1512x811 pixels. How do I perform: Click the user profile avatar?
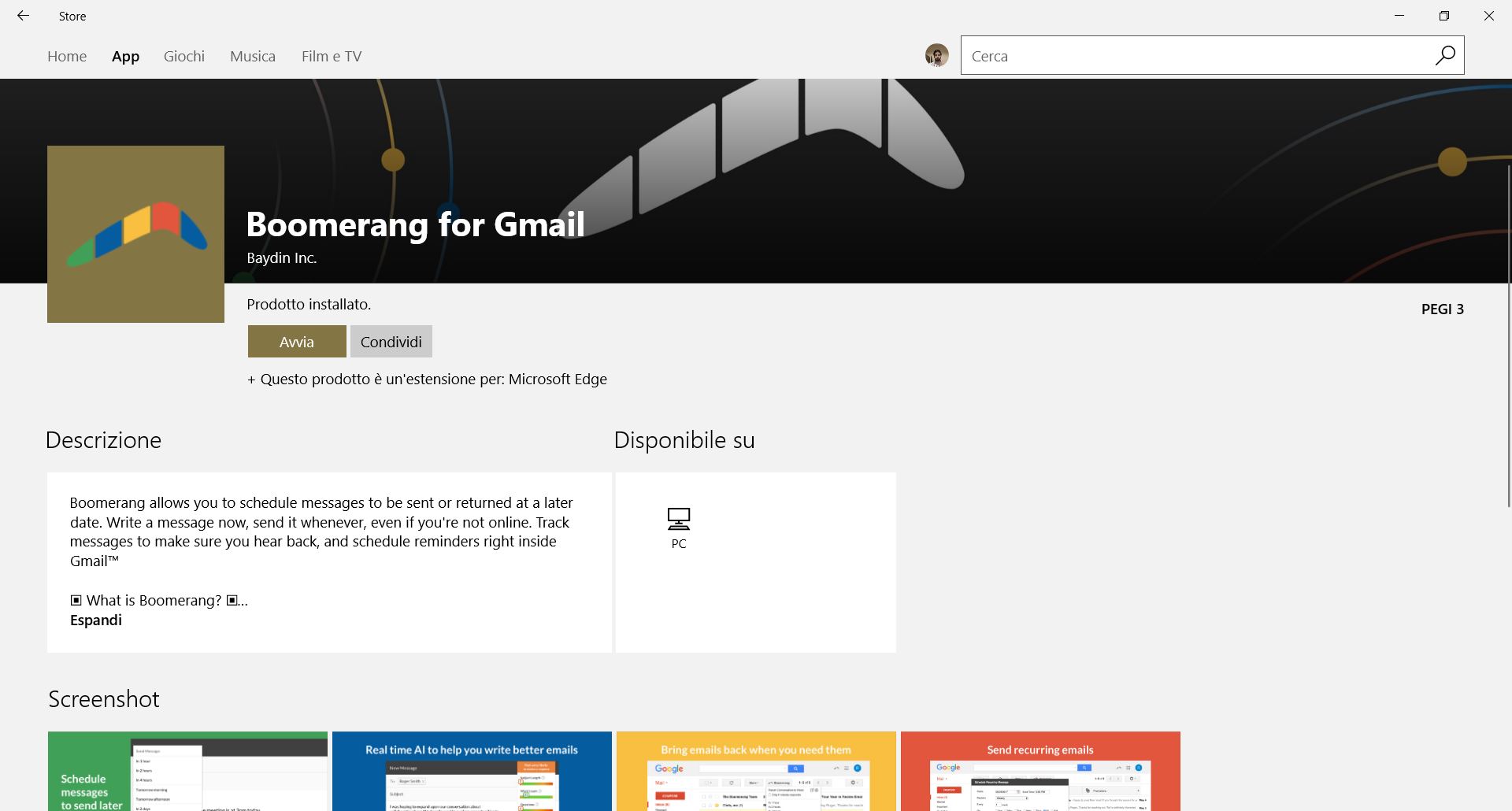point(937,55)
